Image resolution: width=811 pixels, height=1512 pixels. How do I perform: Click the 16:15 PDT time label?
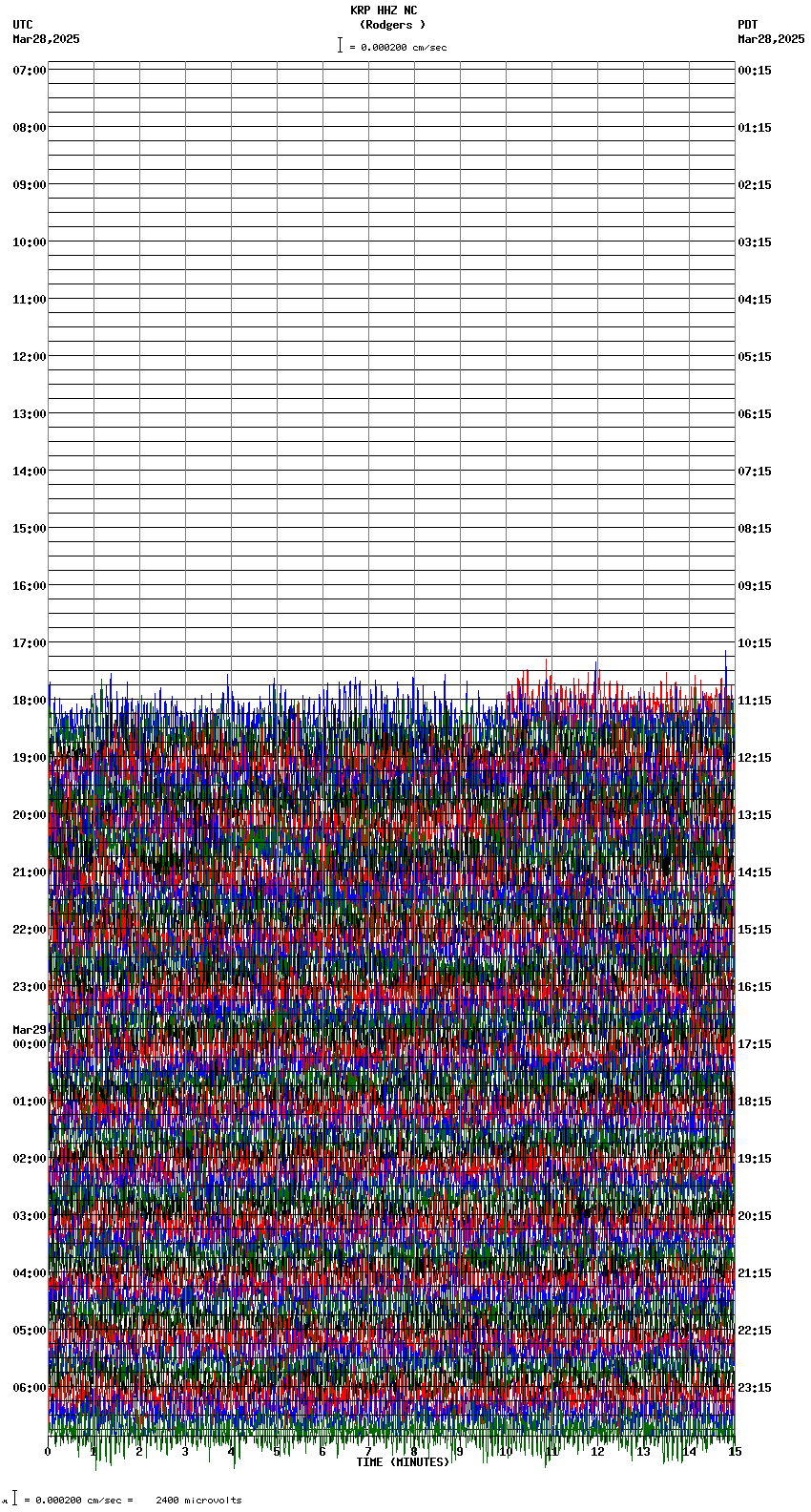click(x=755, y=987)
